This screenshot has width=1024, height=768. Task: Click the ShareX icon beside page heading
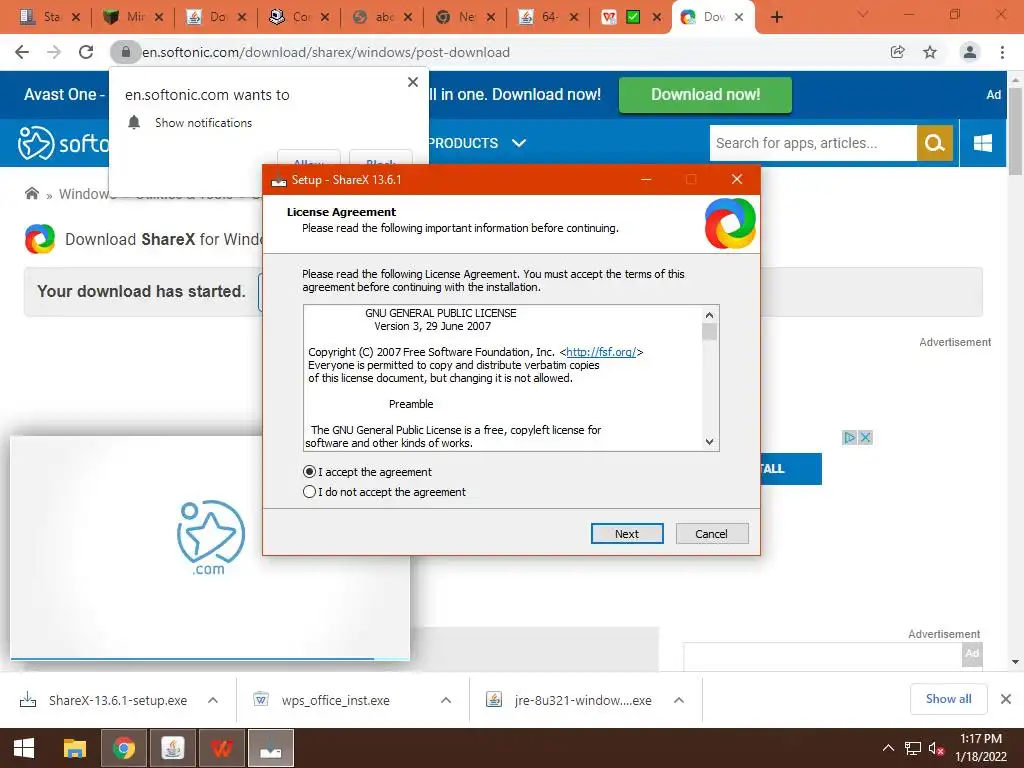[x=40, y=239]
